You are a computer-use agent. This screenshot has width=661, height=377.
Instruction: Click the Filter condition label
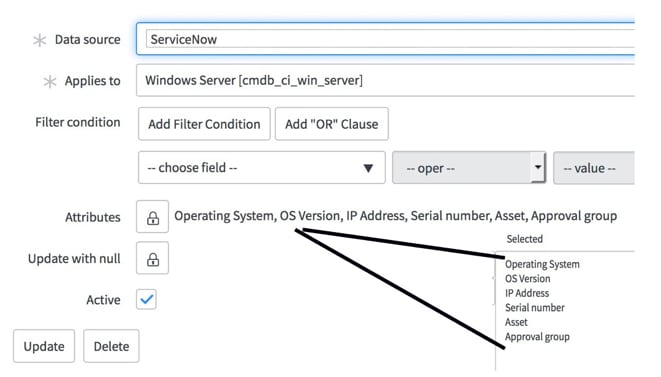coord(78,122)
